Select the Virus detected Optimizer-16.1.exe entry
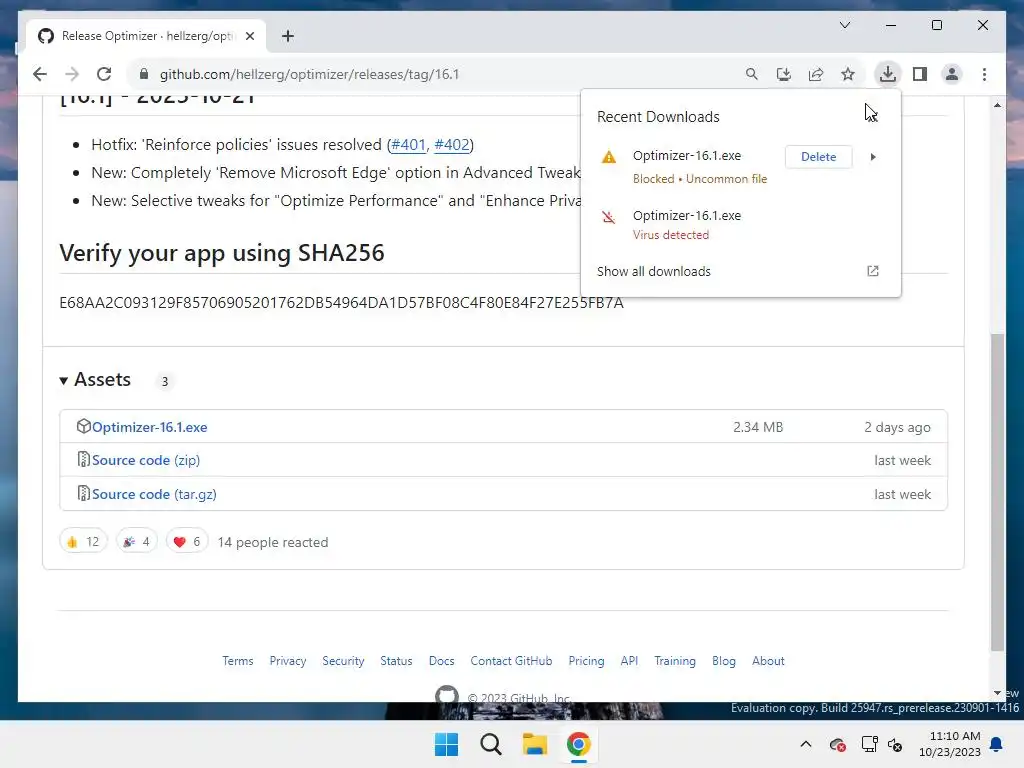This screenshot has width=1024, height=768. [741, 225]
